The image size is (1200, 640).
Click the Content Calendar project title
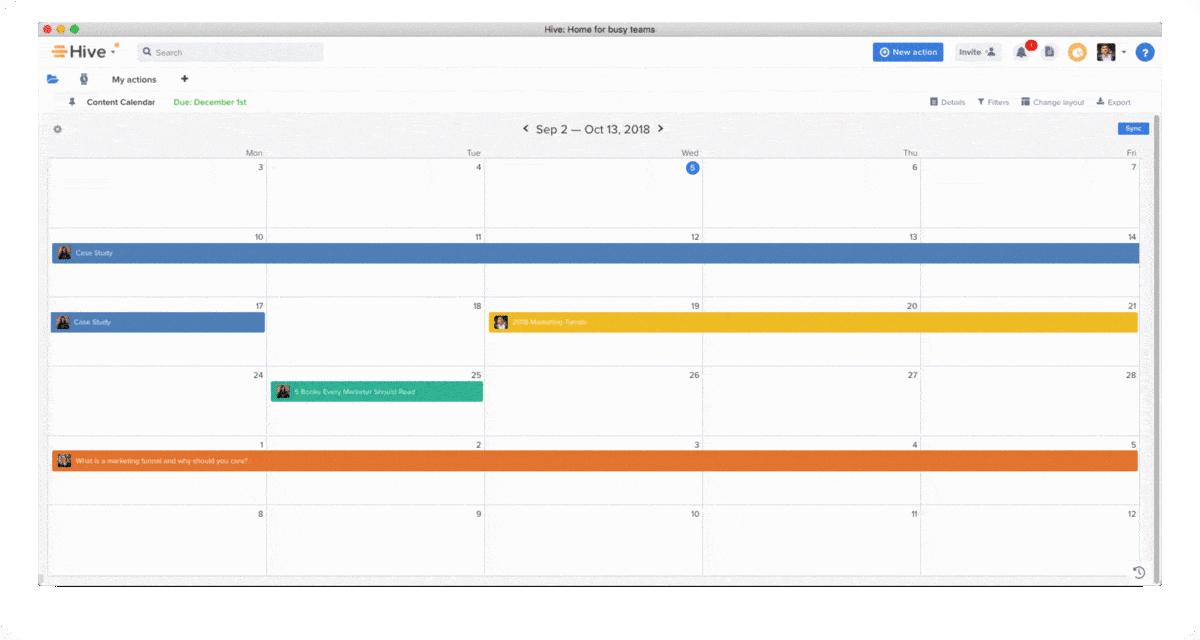[121, 102]
